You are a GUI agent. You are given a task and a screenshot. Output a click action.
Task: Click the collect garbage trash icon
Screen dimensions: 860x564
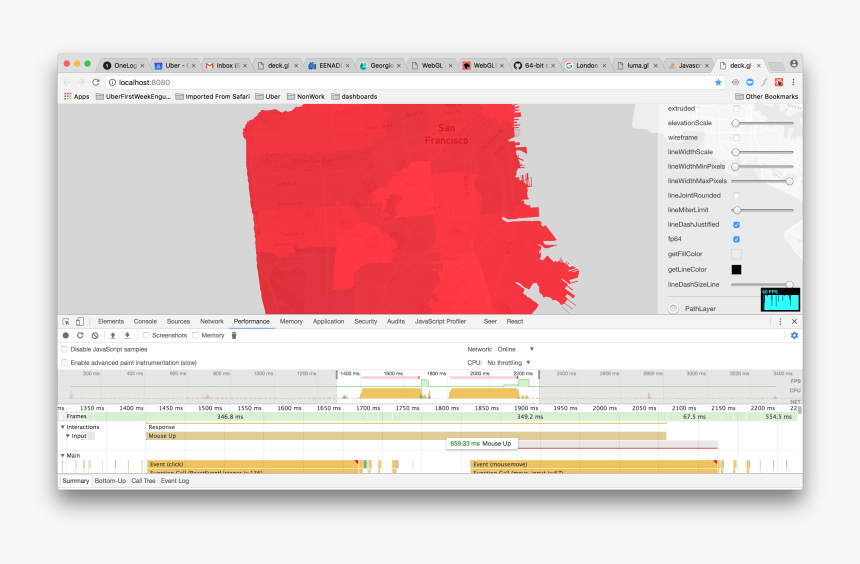[x=234, y=335]
